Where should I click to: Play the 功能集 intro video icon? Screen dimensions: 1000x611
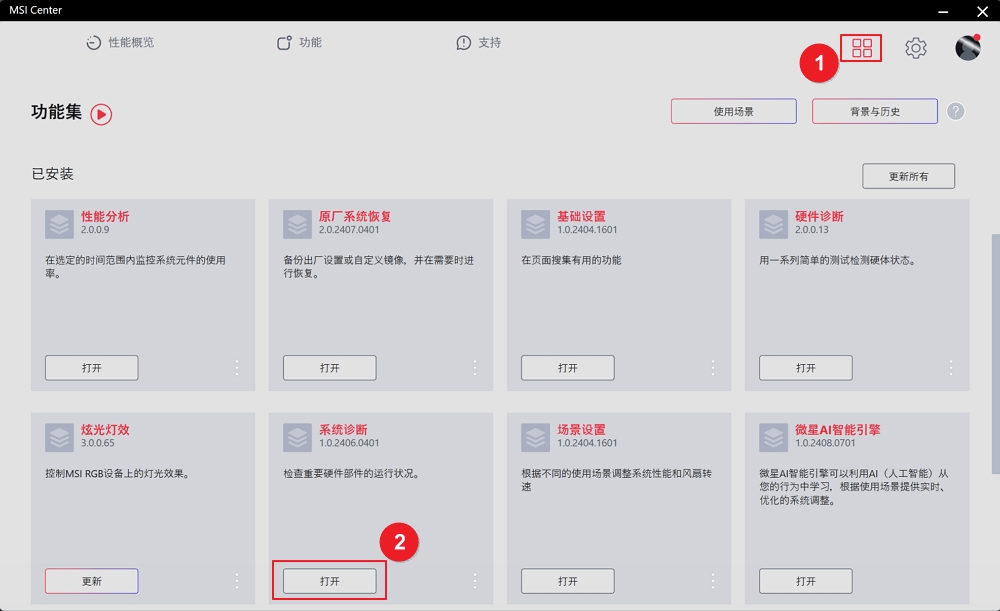[x=101, y=114]
